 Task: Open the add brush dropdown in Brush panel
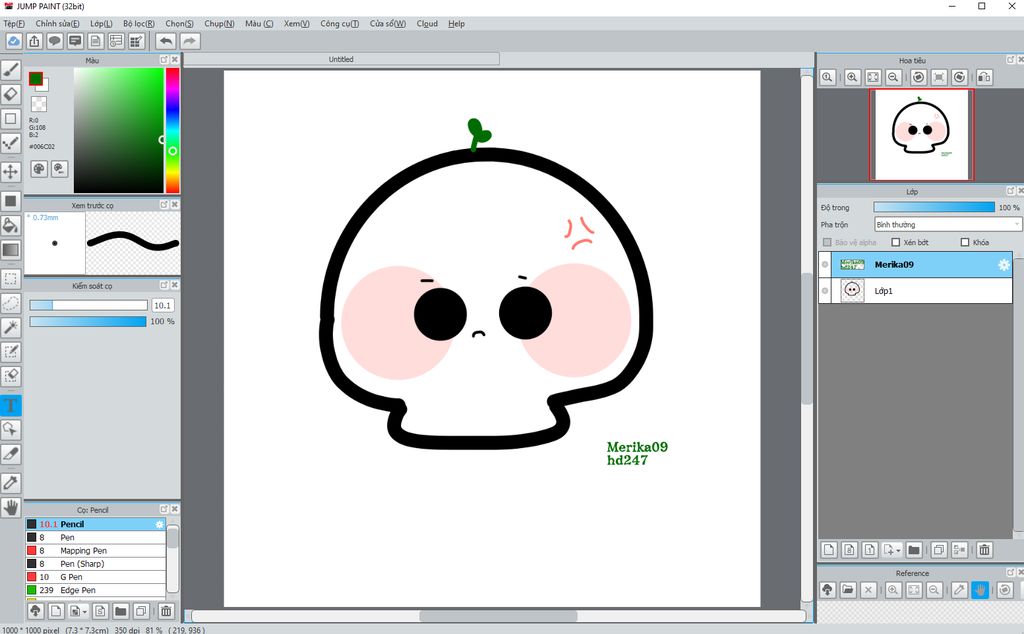[78, 611]
